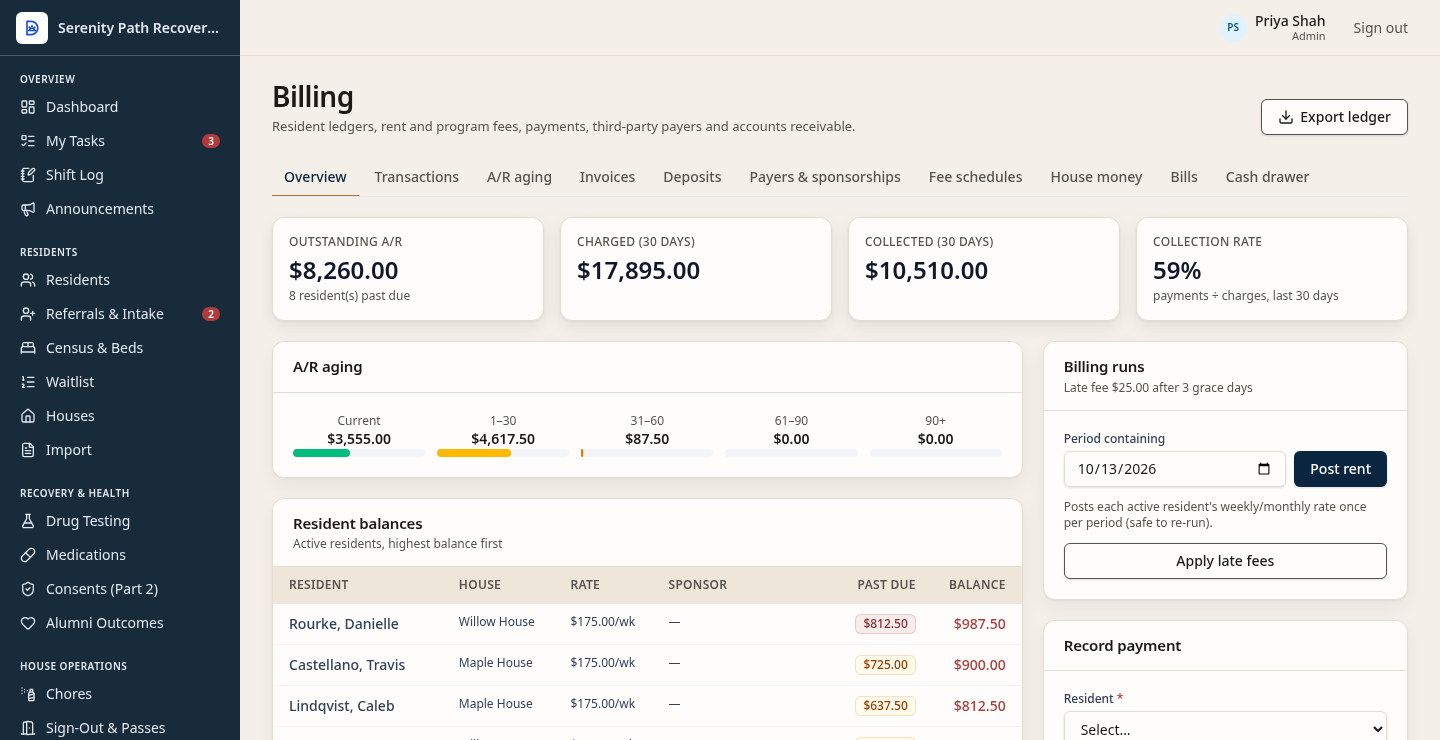
Task: Open Dashboard via its grid icon
Action: 28,107
